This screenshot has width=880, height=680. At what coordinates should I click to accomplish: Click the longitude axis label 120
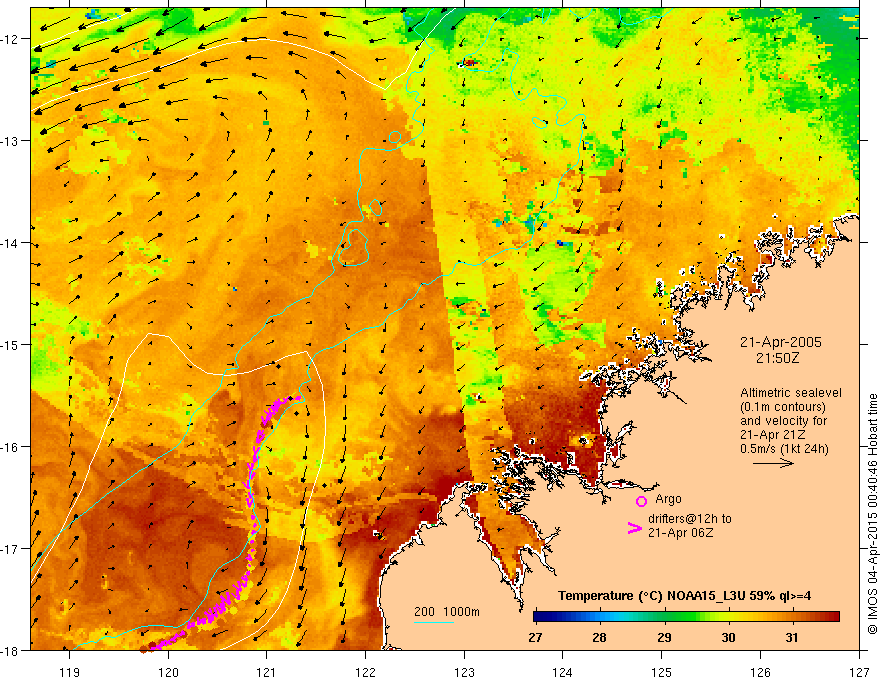[x=168, y=672]
